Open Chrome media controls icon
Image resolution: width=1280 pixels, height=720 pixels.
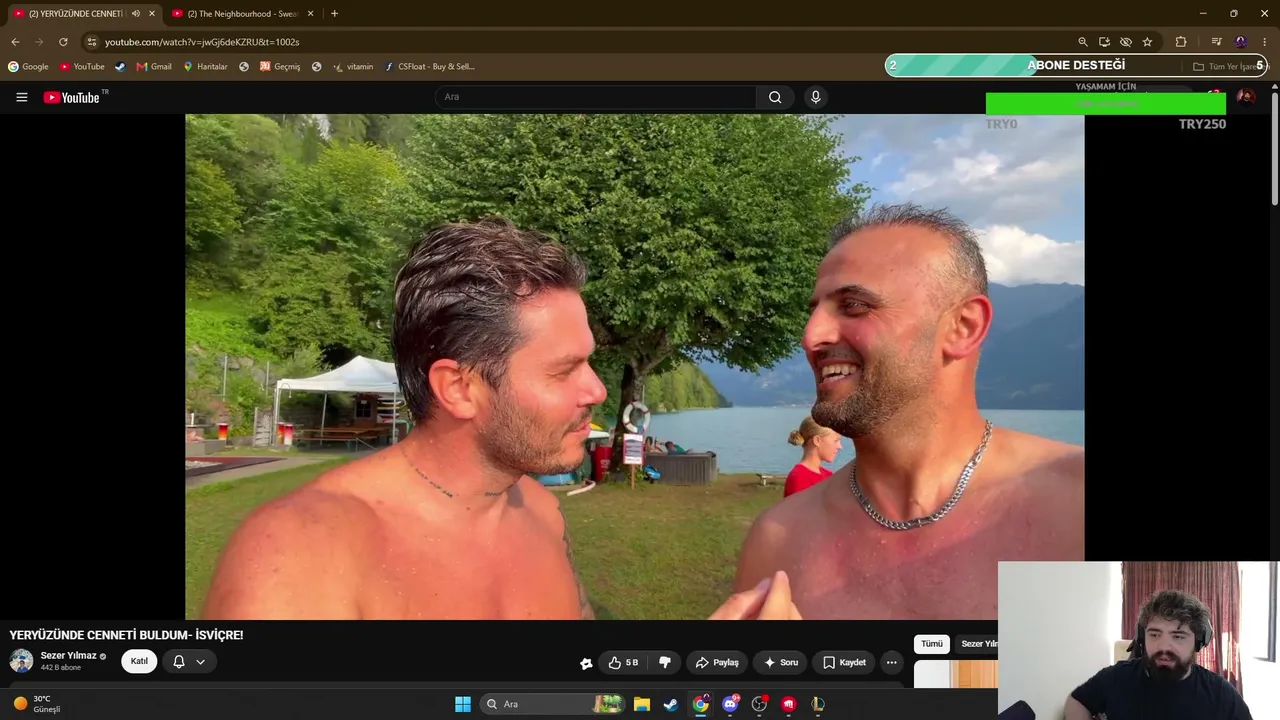pyautogui.click(x=1216, y=42)
